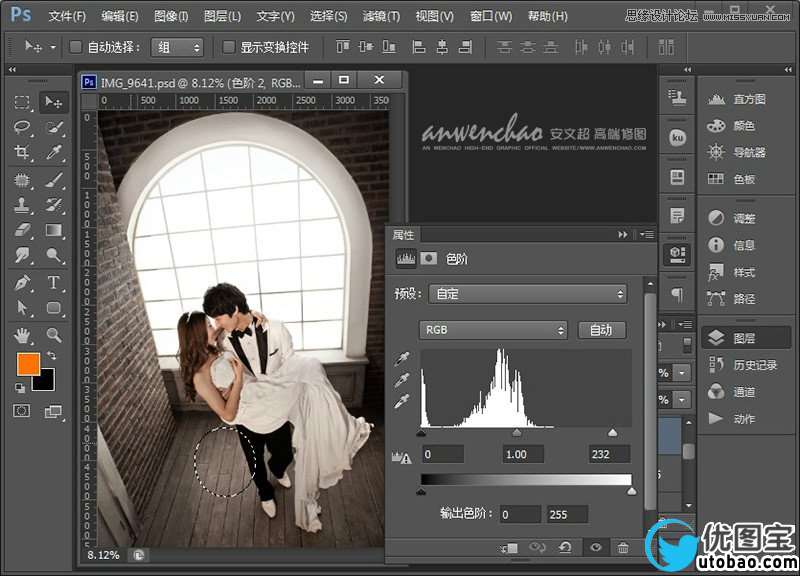Switch to the layer mask view in 属性
The width and height of the screenshot is (800, 576).
pos(429,259)
